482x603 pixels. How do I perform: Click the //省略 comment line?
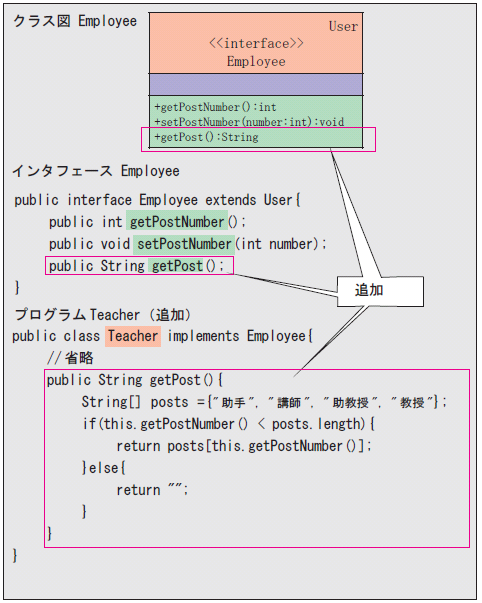(x=70, y=358)
